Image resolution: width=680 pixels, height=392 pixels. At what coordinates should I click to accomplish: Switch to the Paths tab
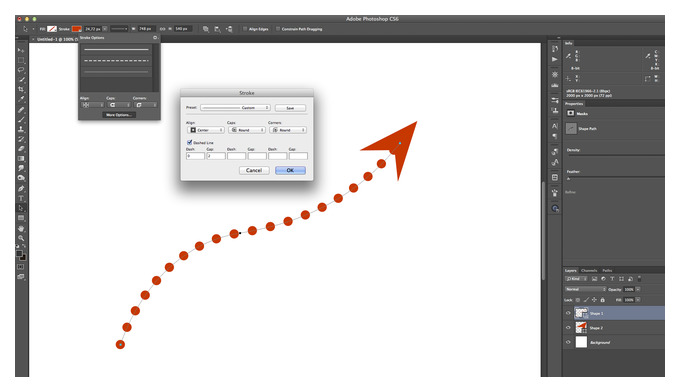click(607, 270)
